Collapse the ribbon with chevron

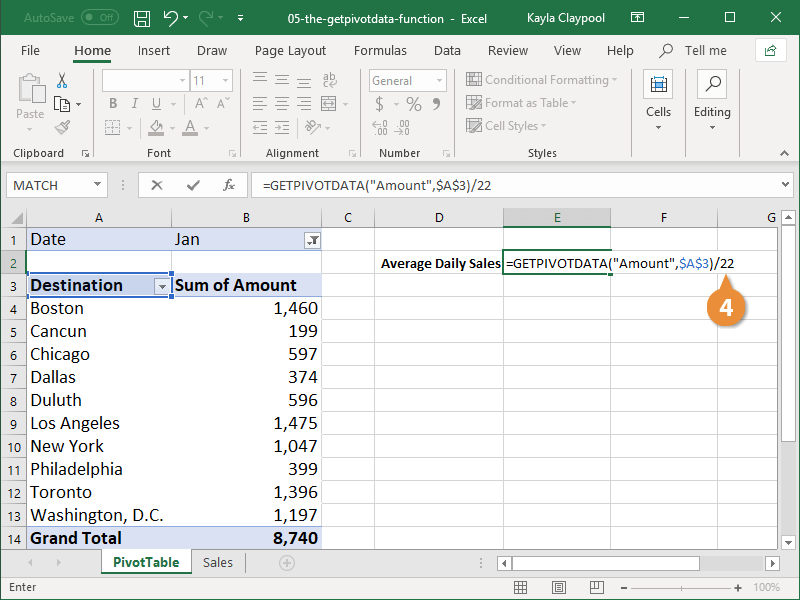pos(784,153)
